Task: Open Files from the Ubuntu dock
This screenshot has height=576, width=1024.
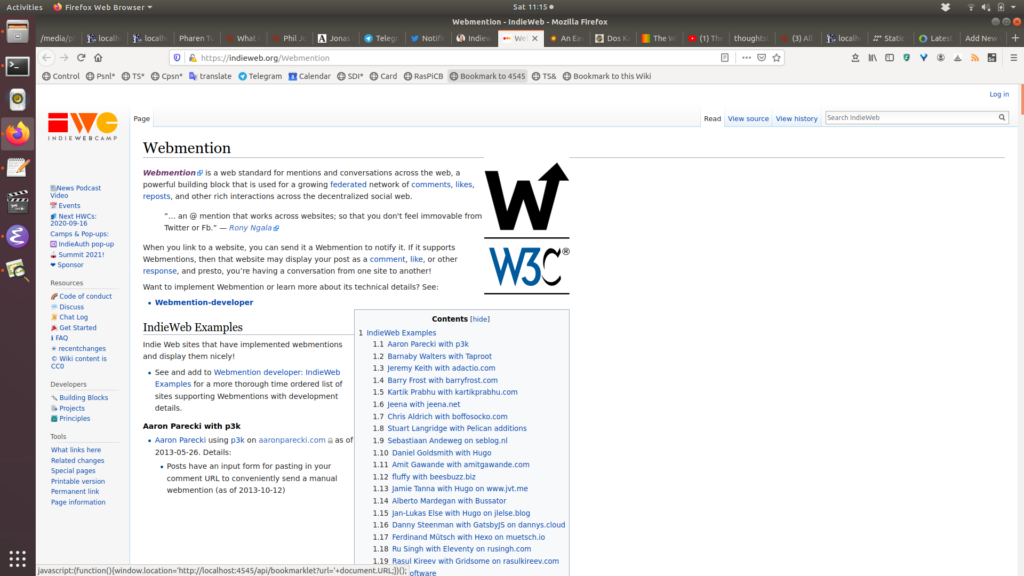Action: [x=18, y=31]
